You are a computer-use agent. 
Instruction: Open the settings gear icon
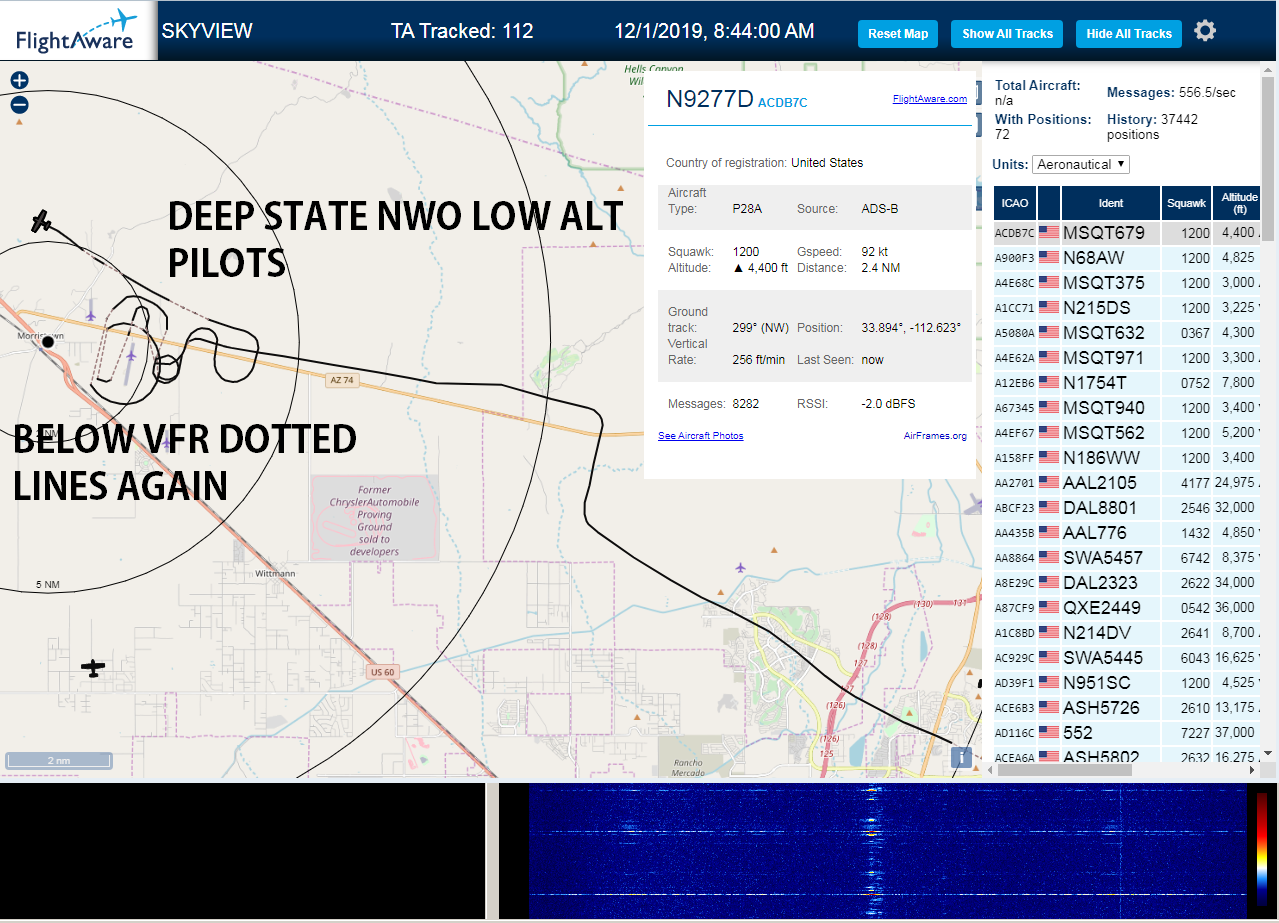(1205, 31)
